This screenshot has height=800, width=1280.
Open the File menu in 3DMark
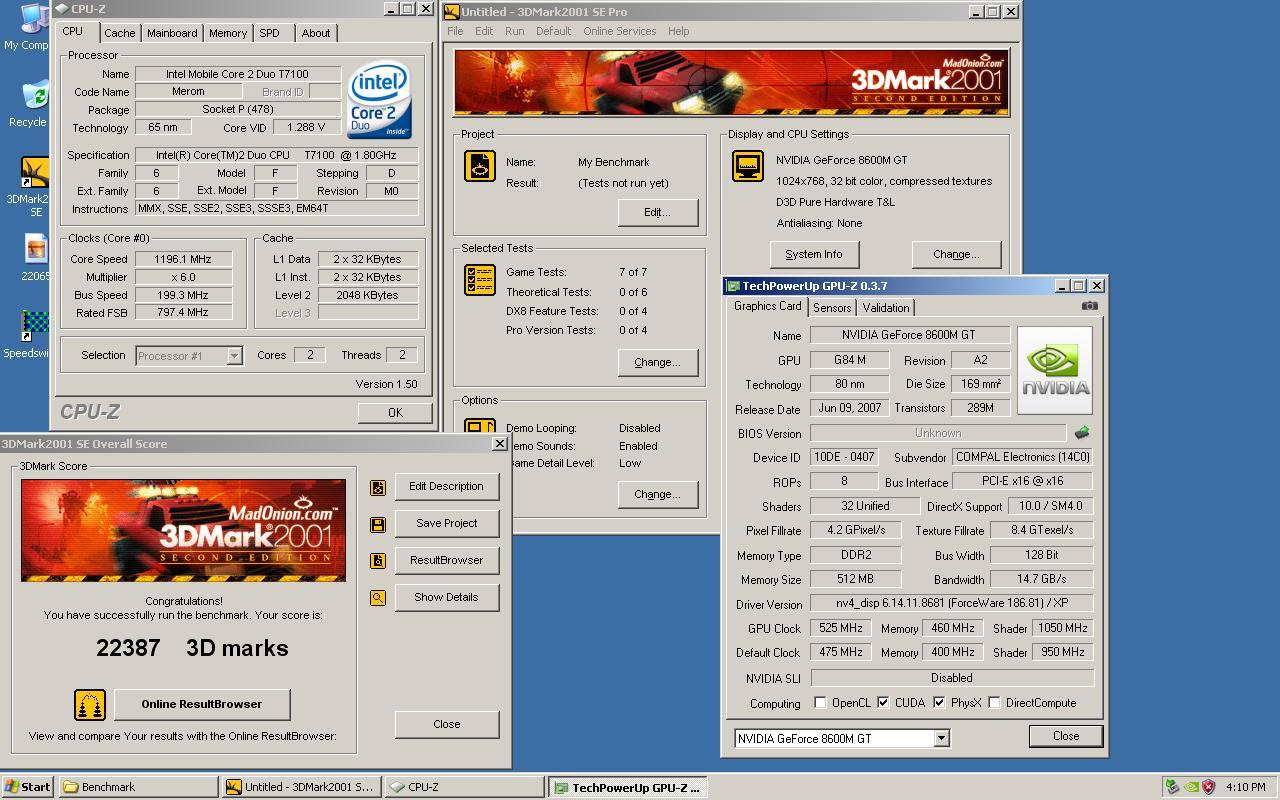click(455, 31)
